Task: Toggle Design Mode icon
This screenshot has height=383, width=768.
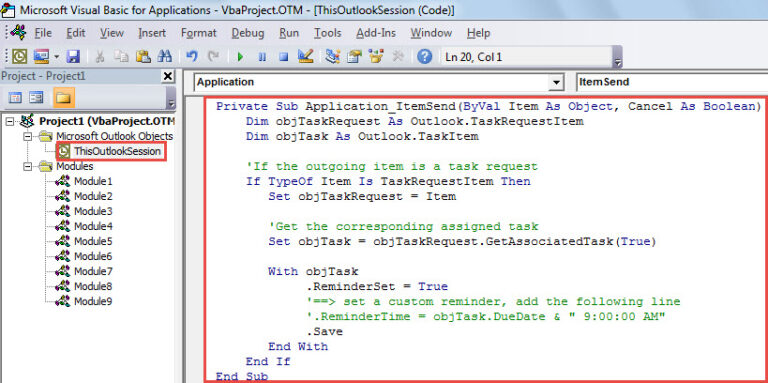Action: (306, 57)
